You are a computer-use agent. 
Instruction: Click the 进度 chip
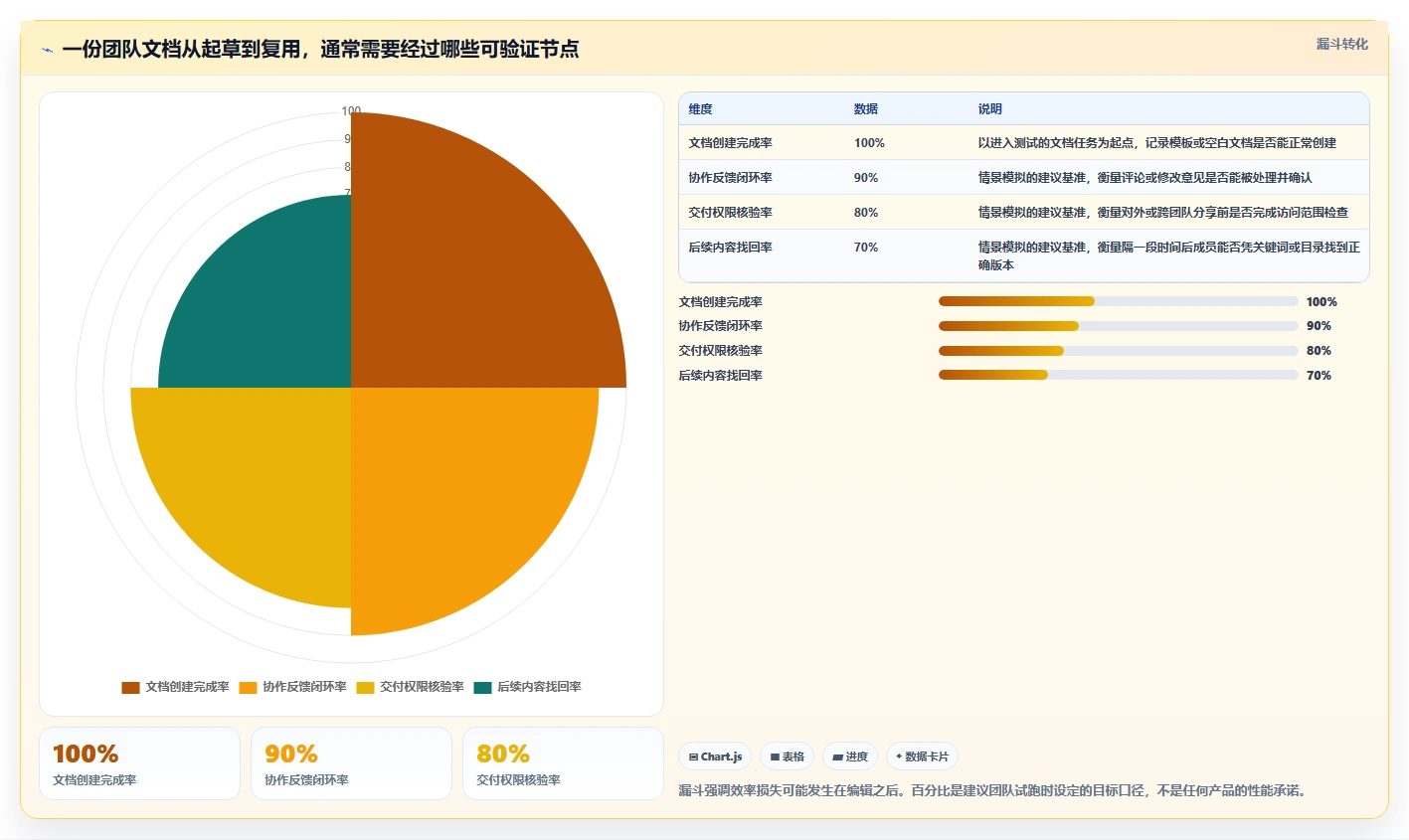(x=850, y=756)
